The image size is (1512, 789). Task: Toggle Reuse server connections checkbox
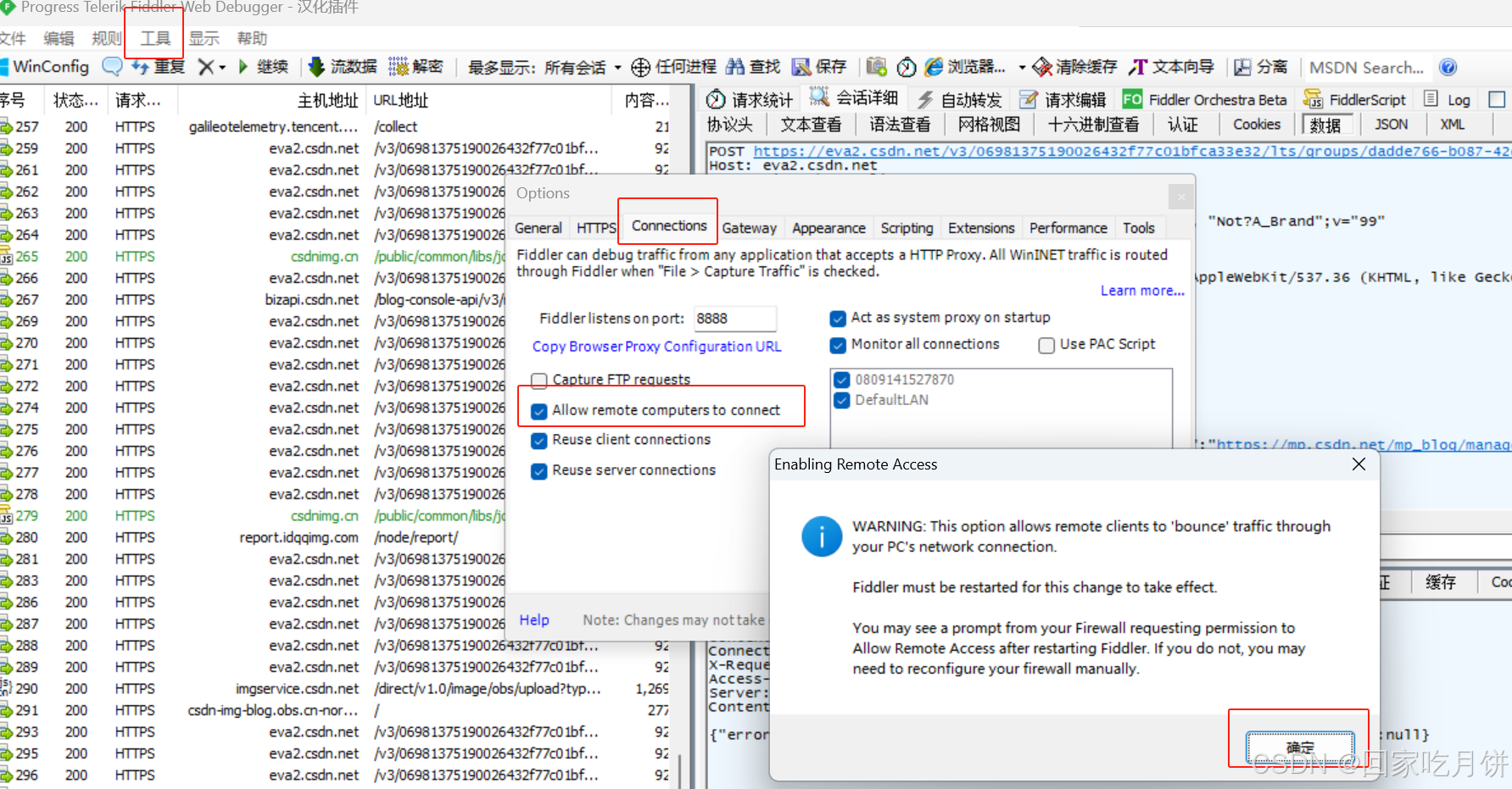click(x=538, y=471)
